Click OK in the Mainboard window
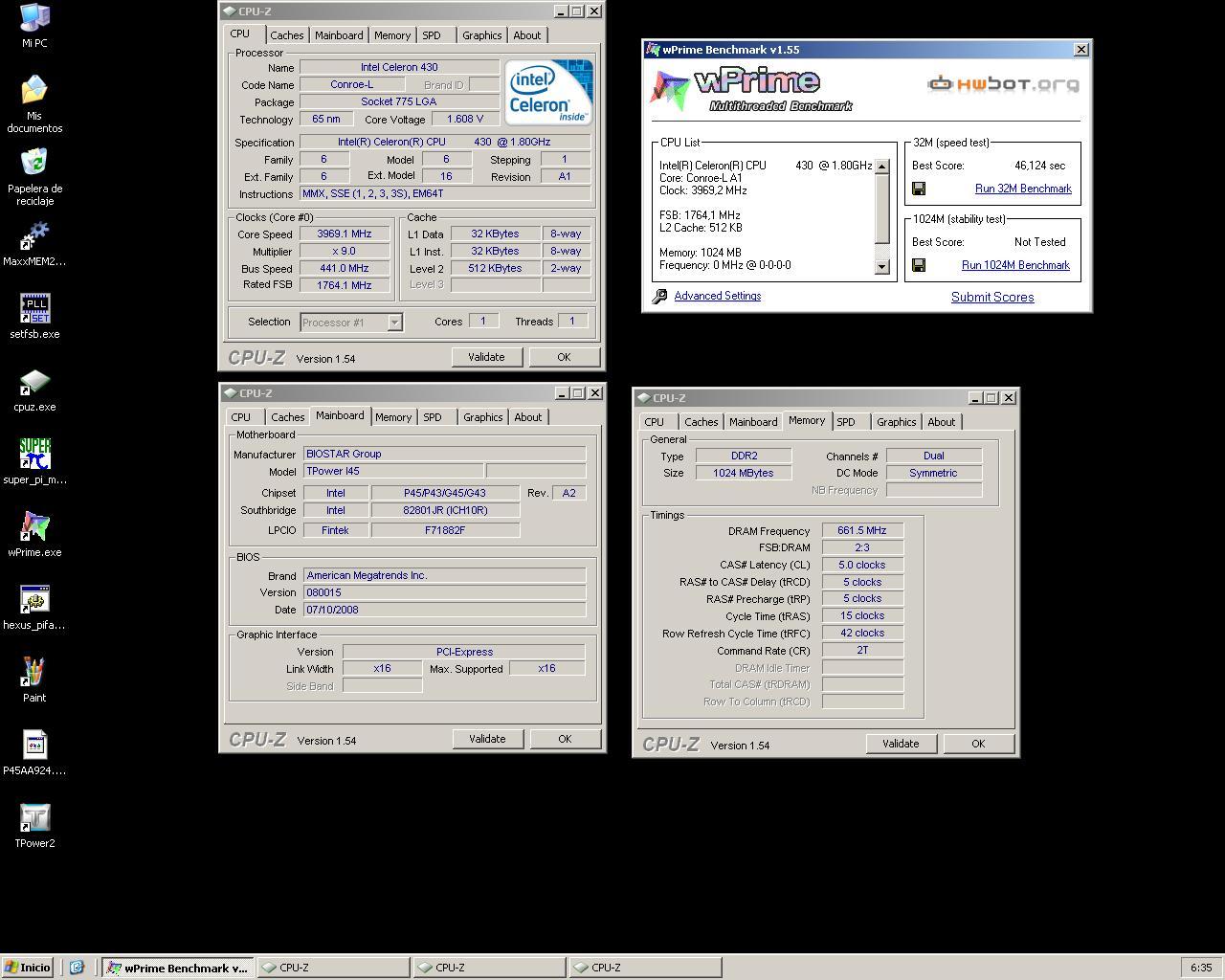Screen dimensions: 1225x980 tap(565, 739)
